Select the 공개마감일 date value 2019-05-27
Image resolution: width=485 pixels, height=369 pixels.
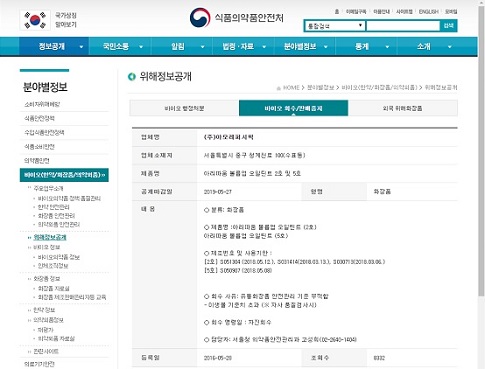pos(218,192)
